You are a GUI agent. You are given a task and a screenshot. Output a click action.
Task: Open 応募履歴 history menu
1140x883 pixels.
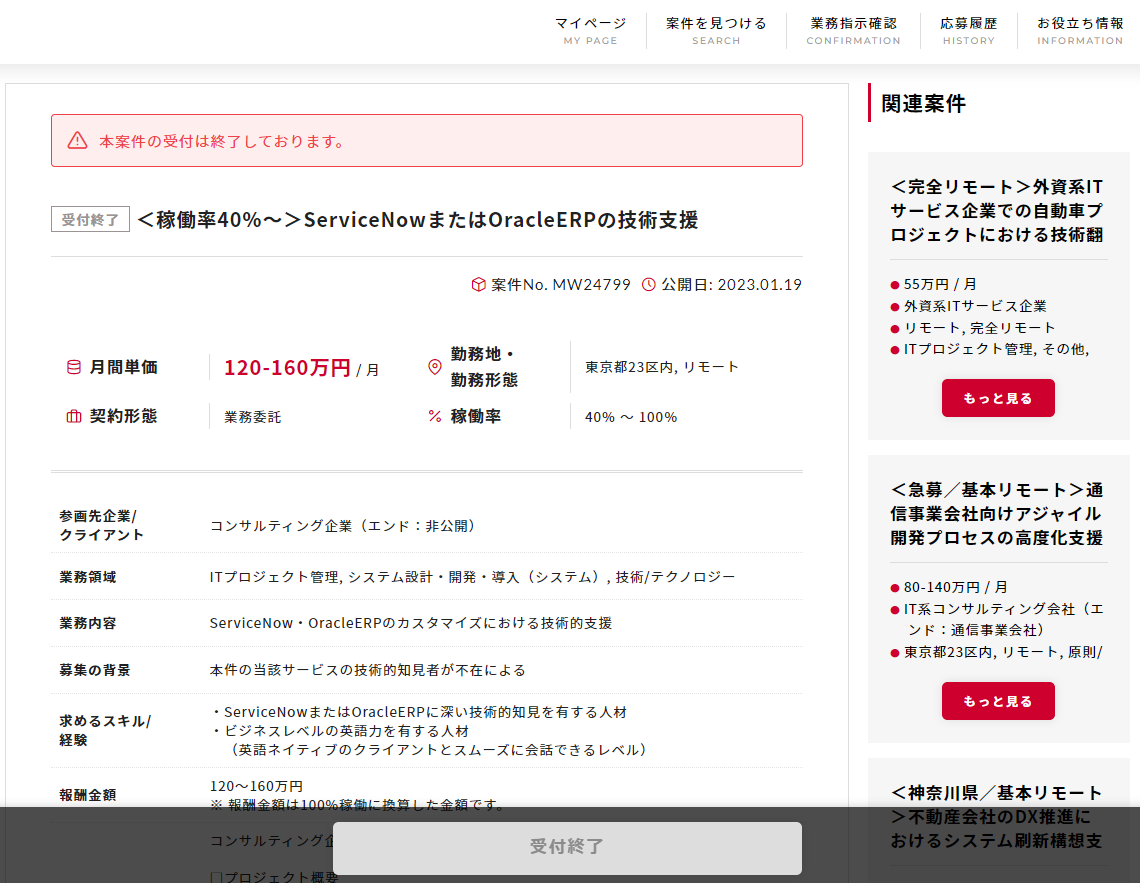[x=968, y=31]
